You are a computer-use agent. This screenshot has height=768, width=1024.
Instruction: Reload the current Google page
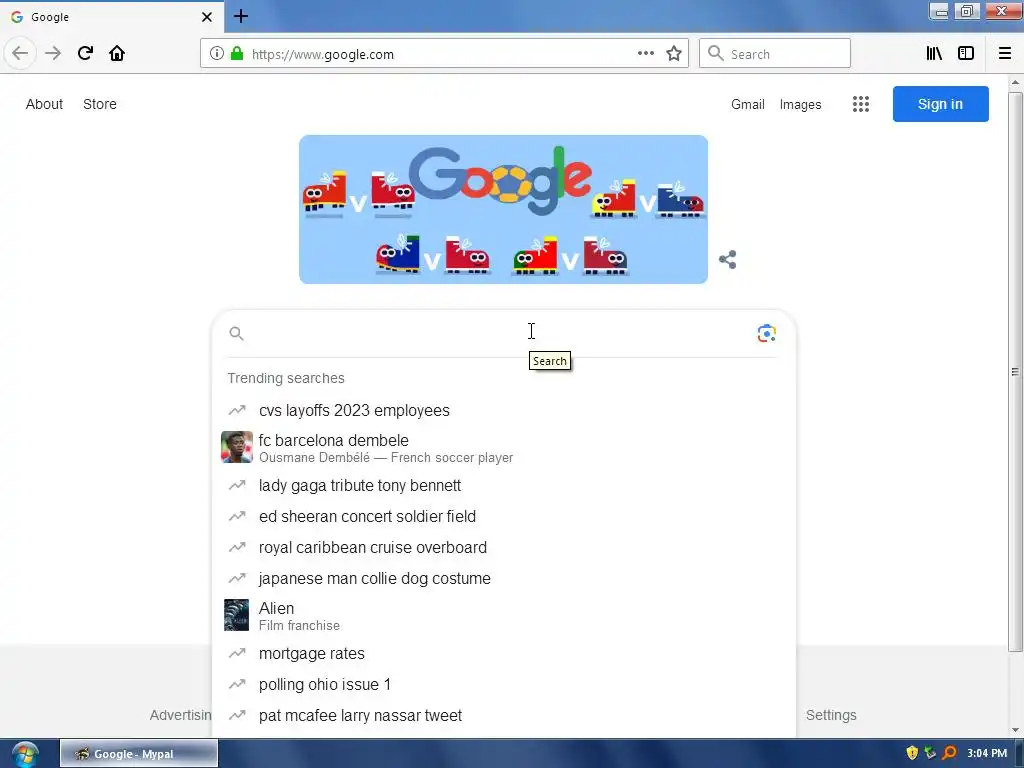pyautogui.click(x=85, y=54)
